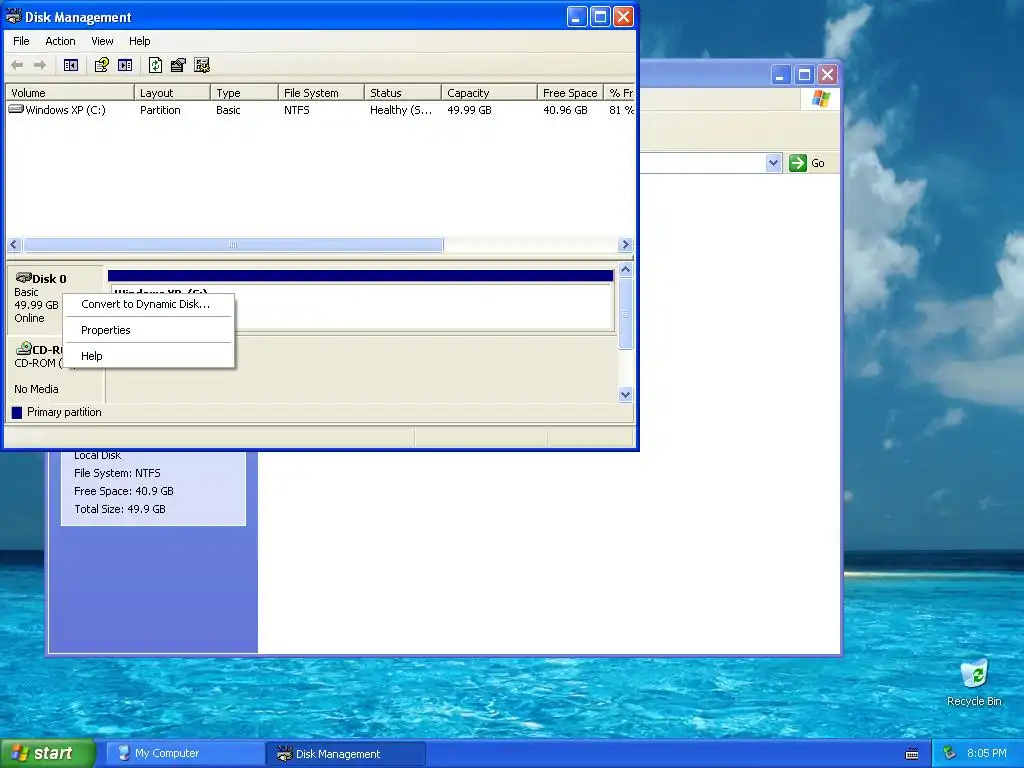Image resolution: width=1024 pixels, height=768 pixels.
Task: Click the Start button
Action: (47, 754)
